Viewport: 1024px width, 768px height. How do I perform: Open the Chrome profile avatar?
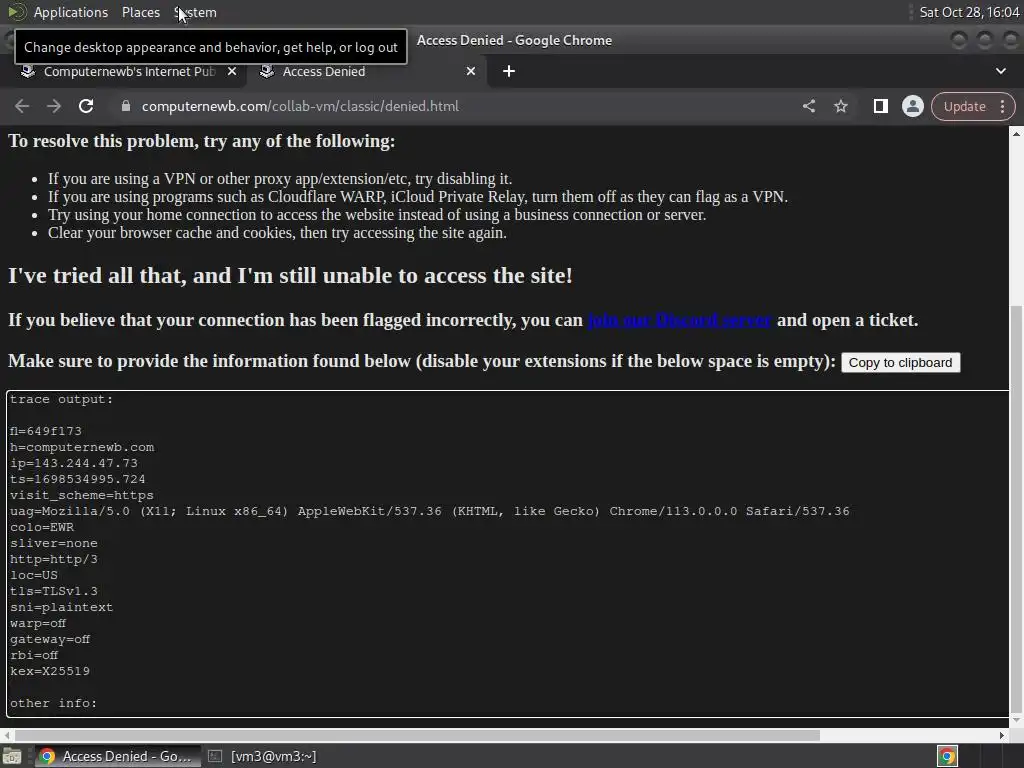[912, 106]
